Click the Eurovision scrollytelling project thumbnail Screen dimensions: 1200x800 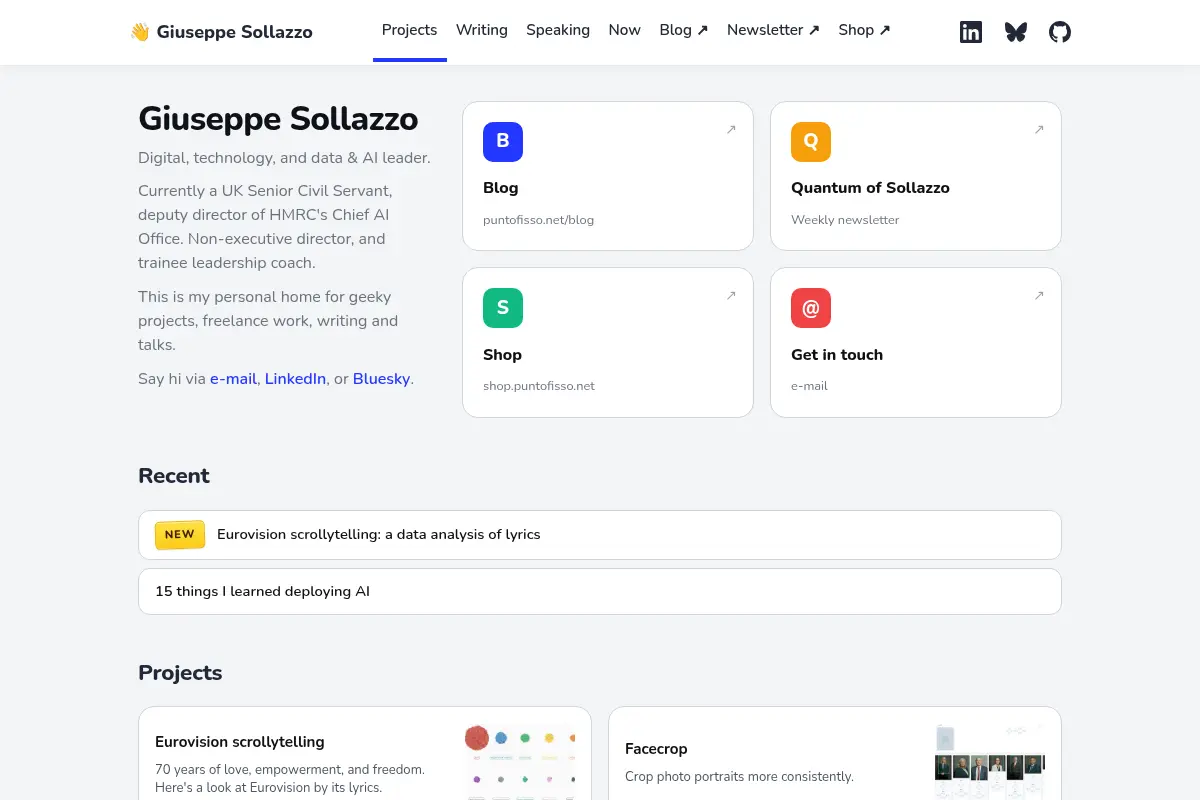520,762
